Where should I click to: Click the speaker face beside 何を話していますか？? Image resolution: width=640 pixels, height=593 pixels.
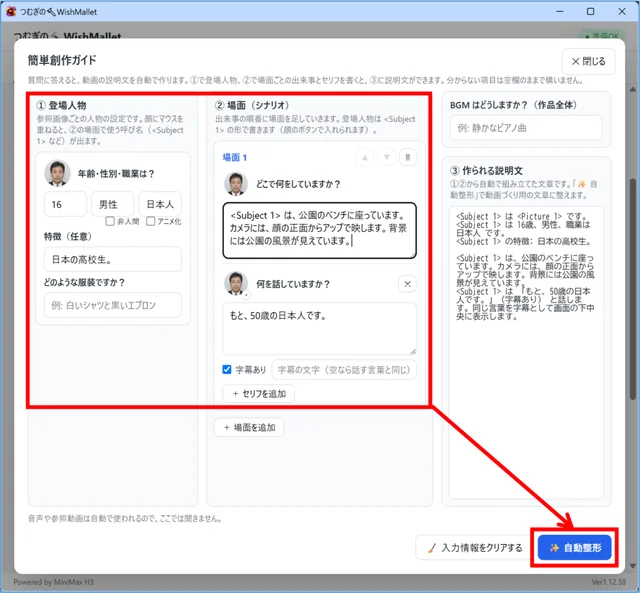[236, 283]
